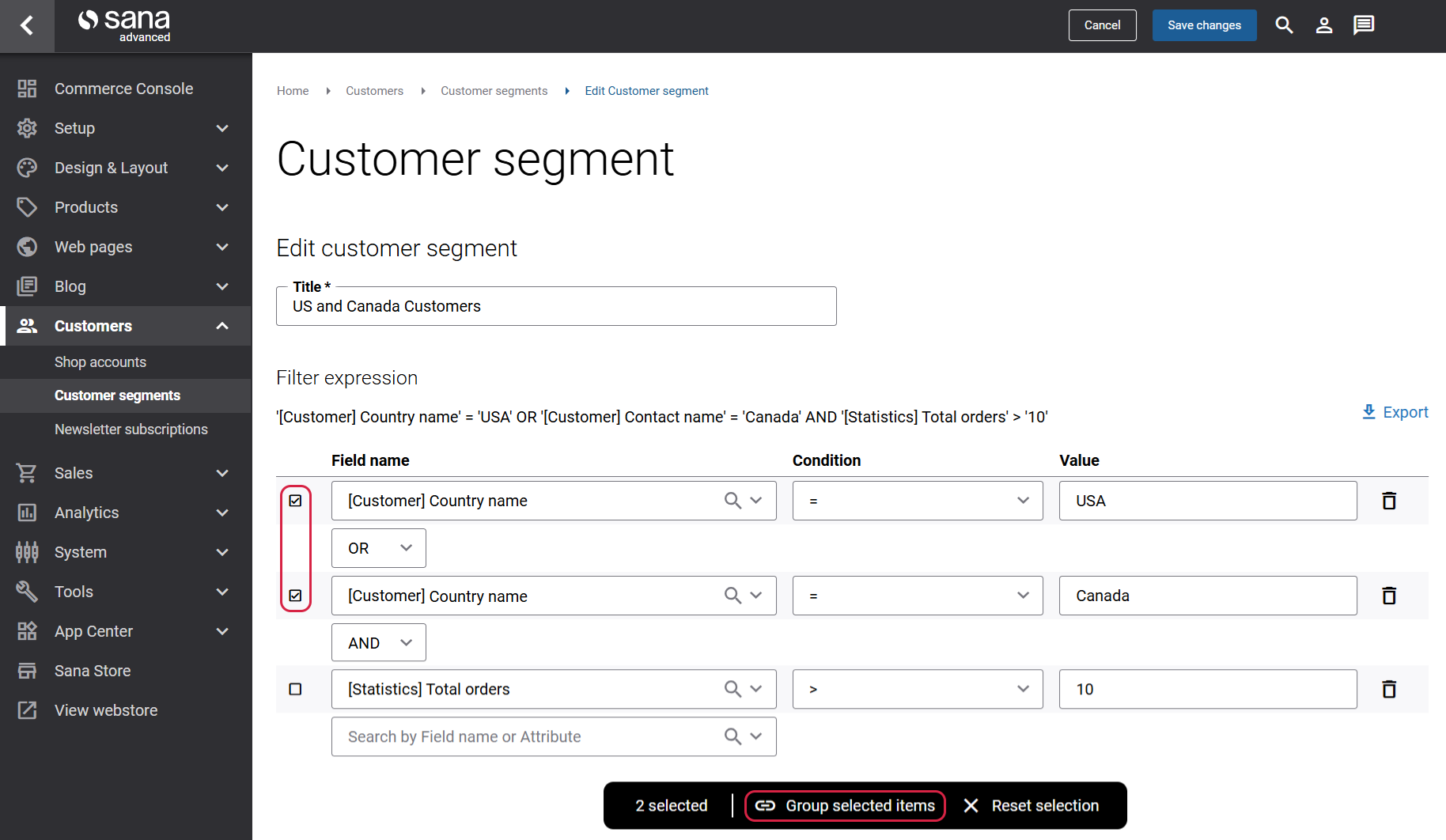1446x840 pixels.
Task: Open the user account profile icon
Action: pos(1323,25)
